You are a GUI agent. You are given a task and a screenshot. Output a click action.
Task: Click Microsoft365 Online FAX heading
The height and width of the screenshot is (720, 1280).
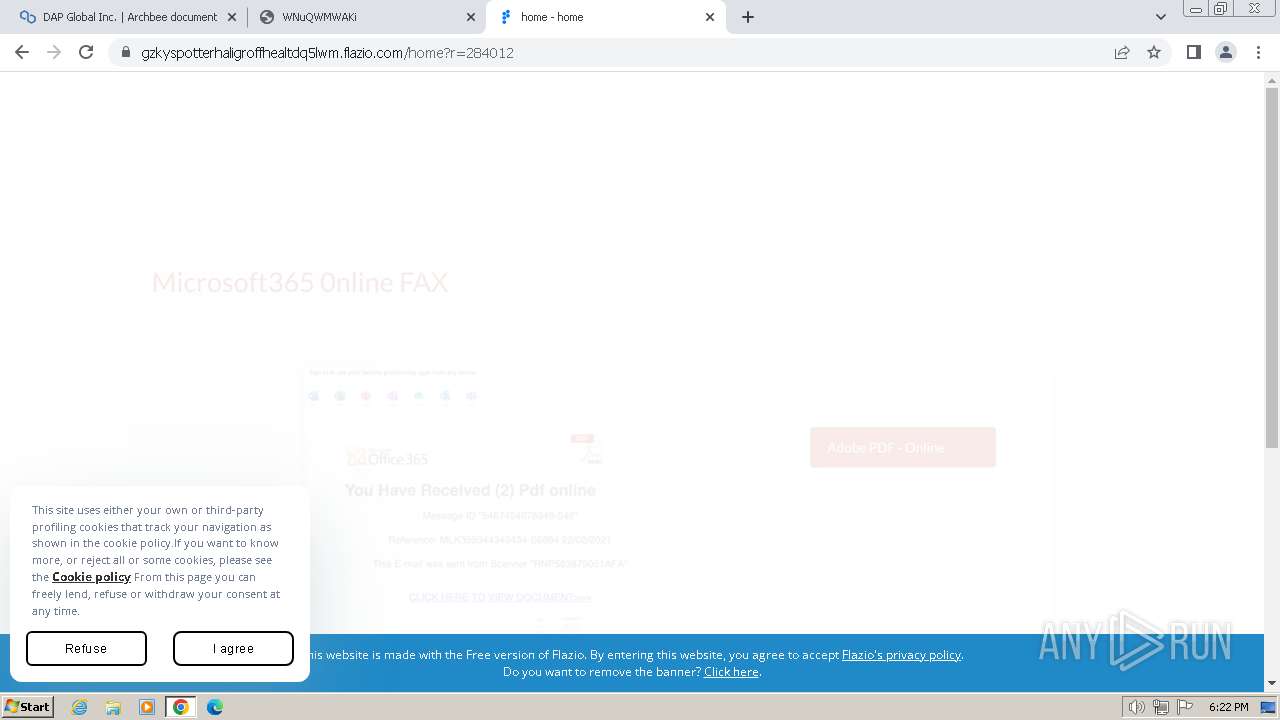(x=300, y=283)
